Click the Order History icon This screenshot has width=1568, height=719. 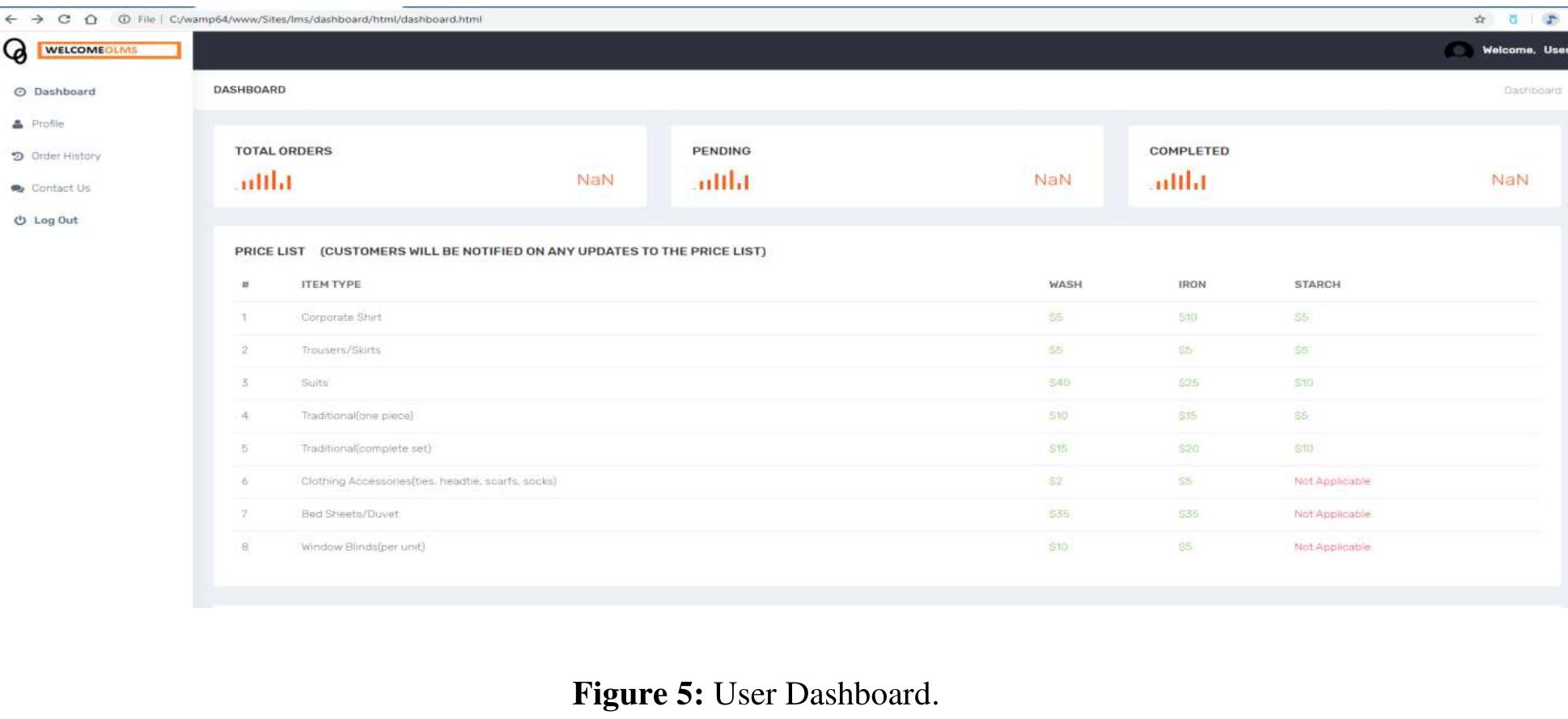pyautogui.click(x=18, y=156)
